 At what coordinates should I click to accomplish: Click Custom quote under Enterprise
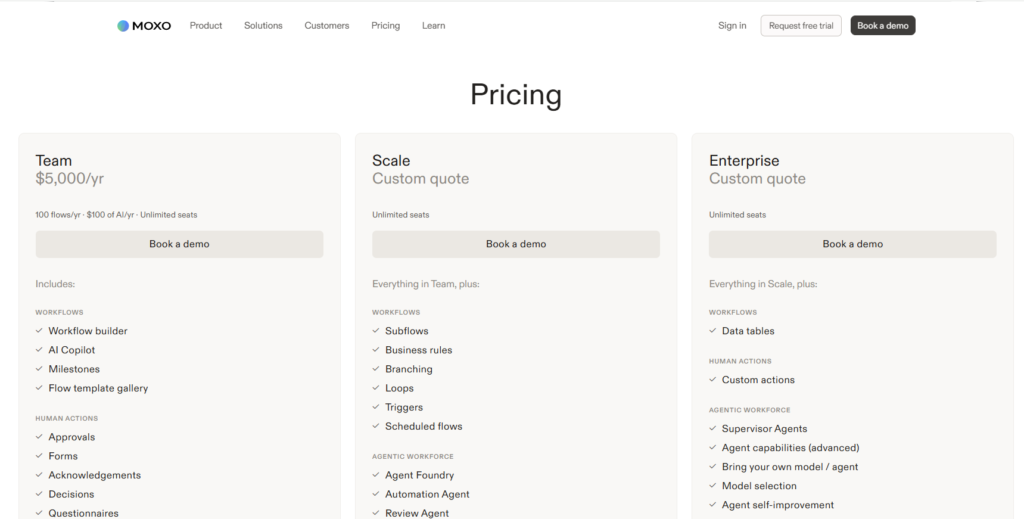(757, 178)
